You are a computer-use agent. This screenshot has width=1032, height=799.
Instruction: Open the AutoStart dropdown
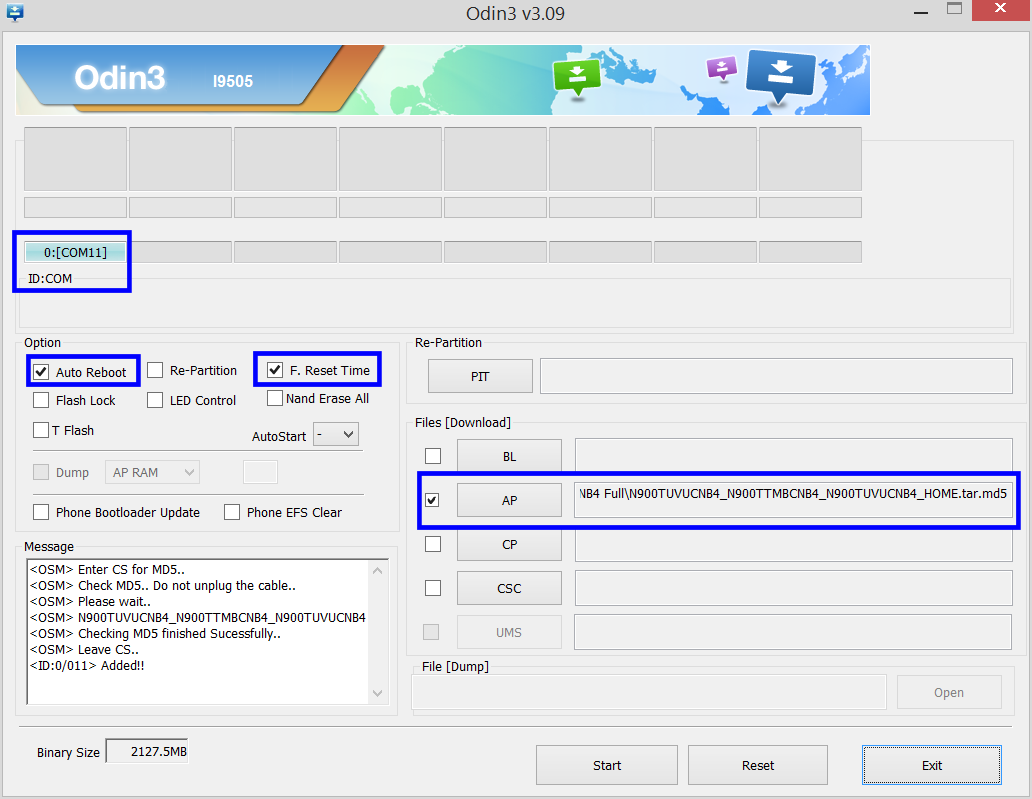[335, 435]
